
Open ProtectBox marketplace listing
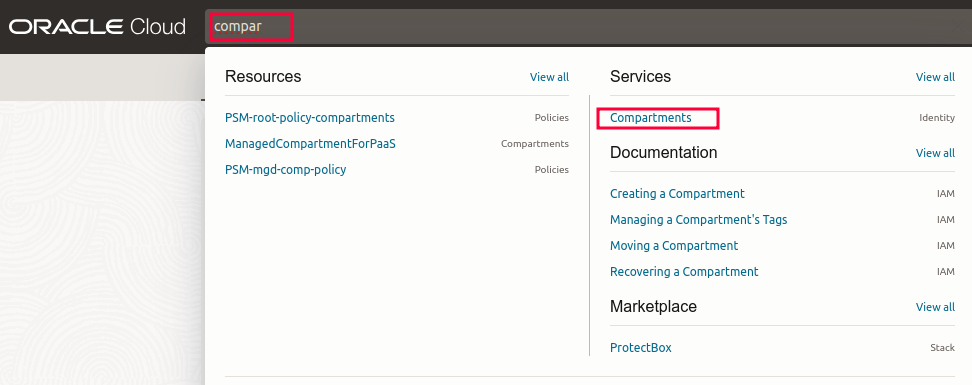[x=640, y=348]
